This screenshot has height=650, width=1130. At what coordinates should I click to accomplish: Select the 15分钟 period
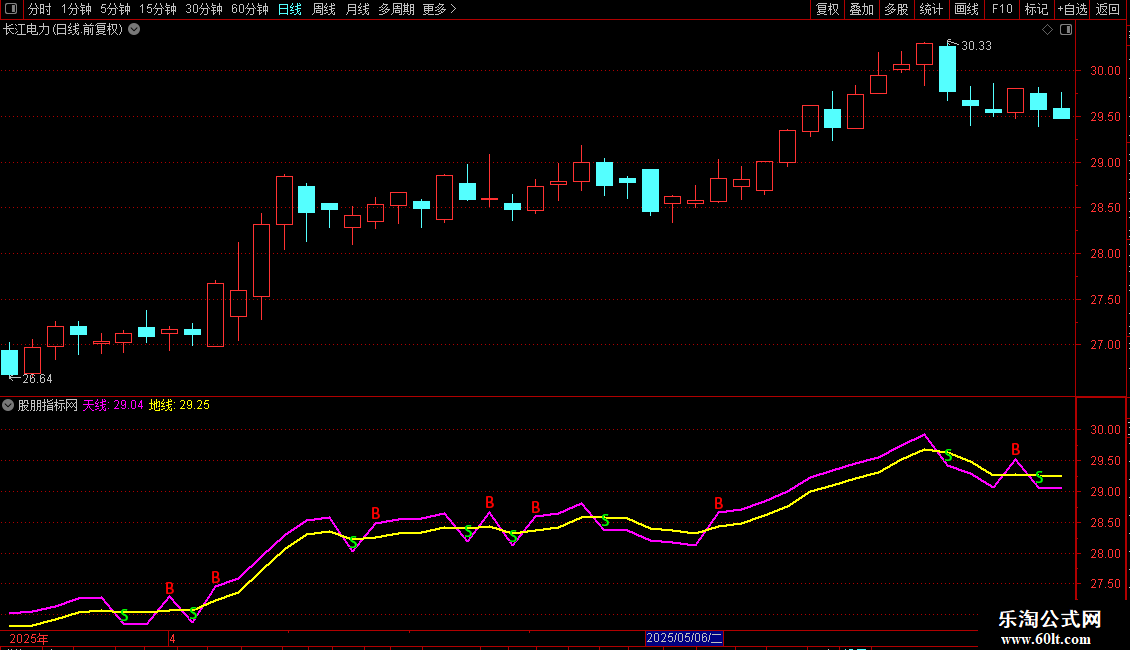tap(157, 9)
